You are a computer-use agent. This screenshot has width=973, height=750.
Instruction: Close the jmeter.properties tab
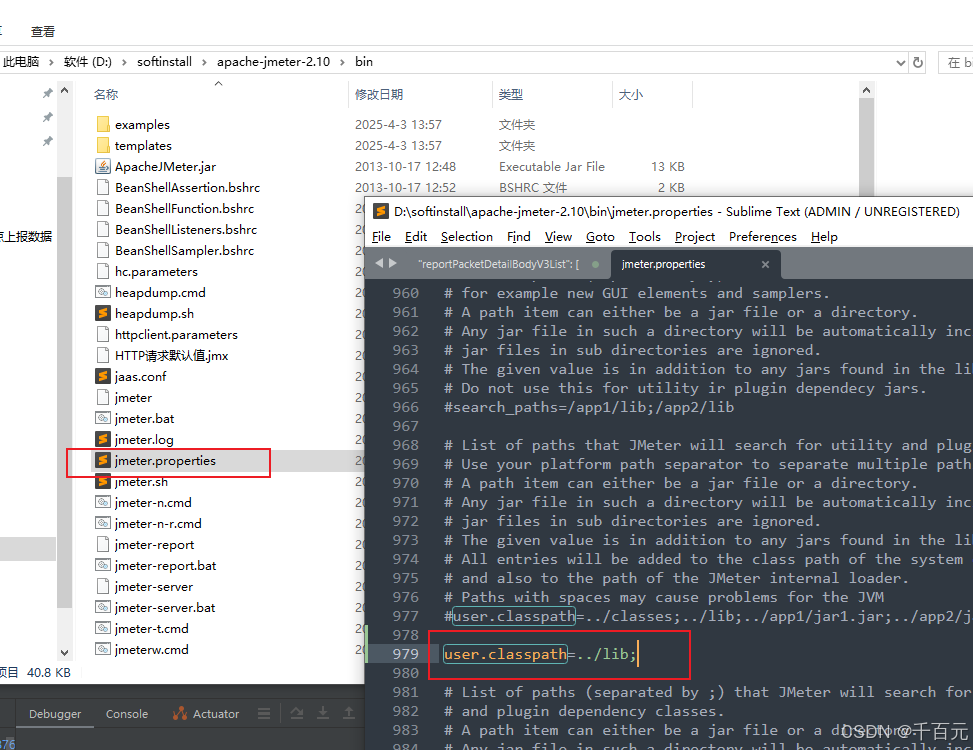(x=765, y=264)
